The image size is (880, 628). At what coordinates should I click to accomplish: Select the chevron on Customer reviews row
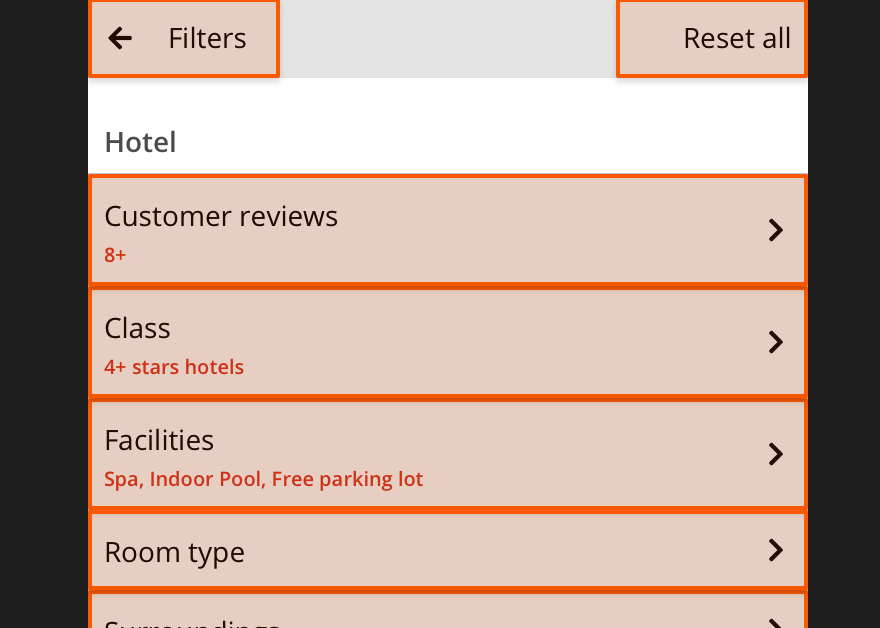pyautogui.click(x=775, y=230)
